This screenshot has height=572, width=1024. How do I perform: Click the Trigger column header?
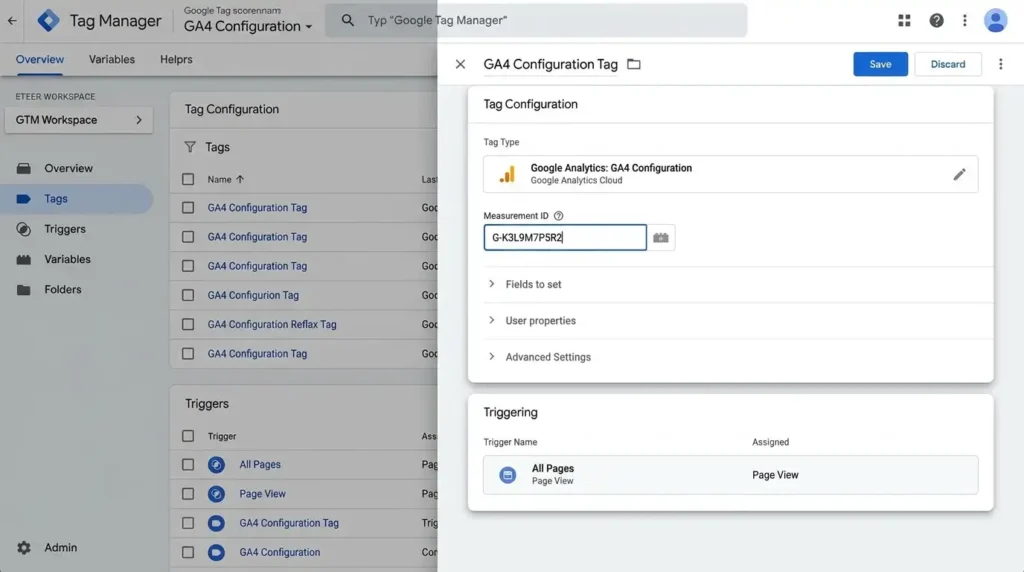pyautogui.click(x=222, y=436)
